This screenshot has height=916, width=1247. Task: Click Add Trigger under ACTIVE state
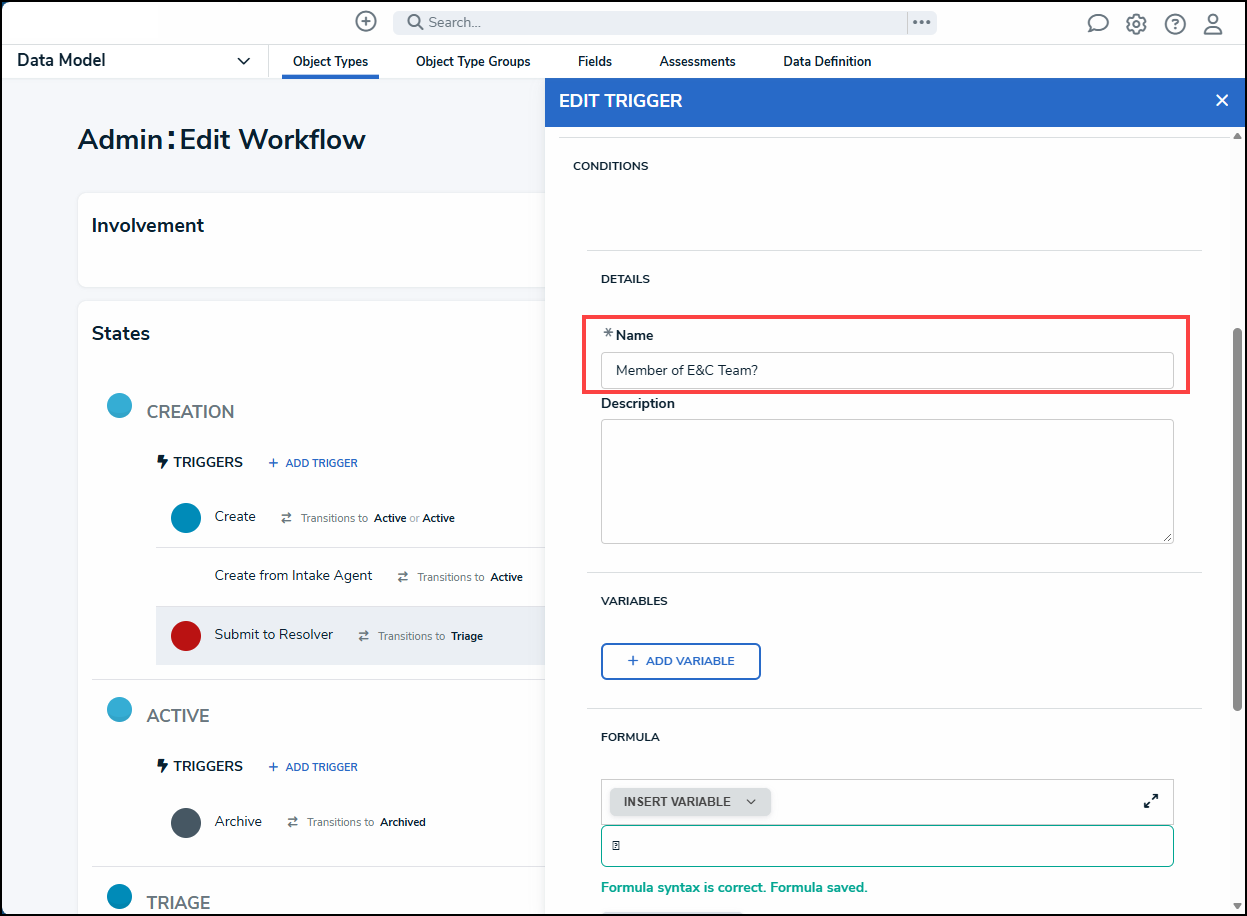[x=313, y=767]
